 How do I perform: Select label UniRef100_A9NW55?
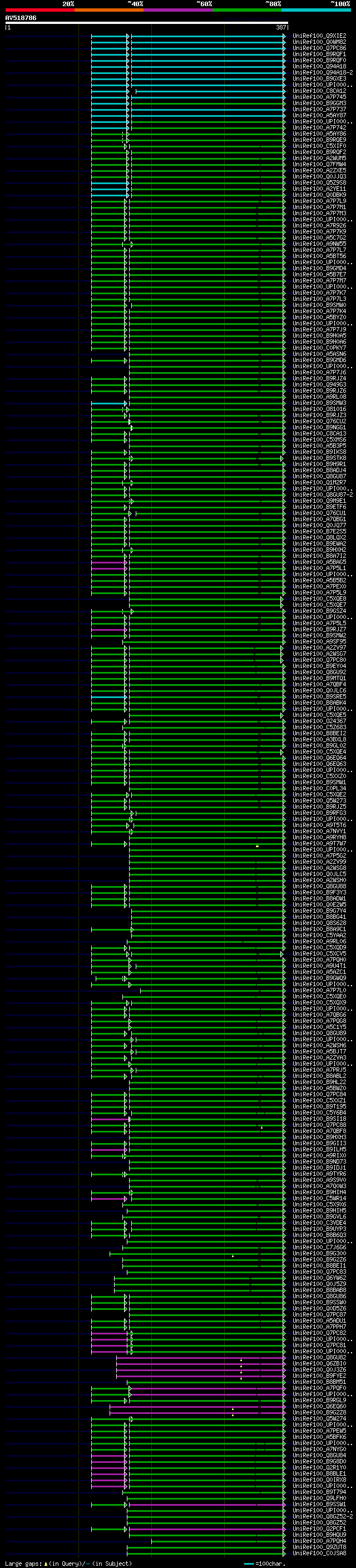[x=319, y=244]
